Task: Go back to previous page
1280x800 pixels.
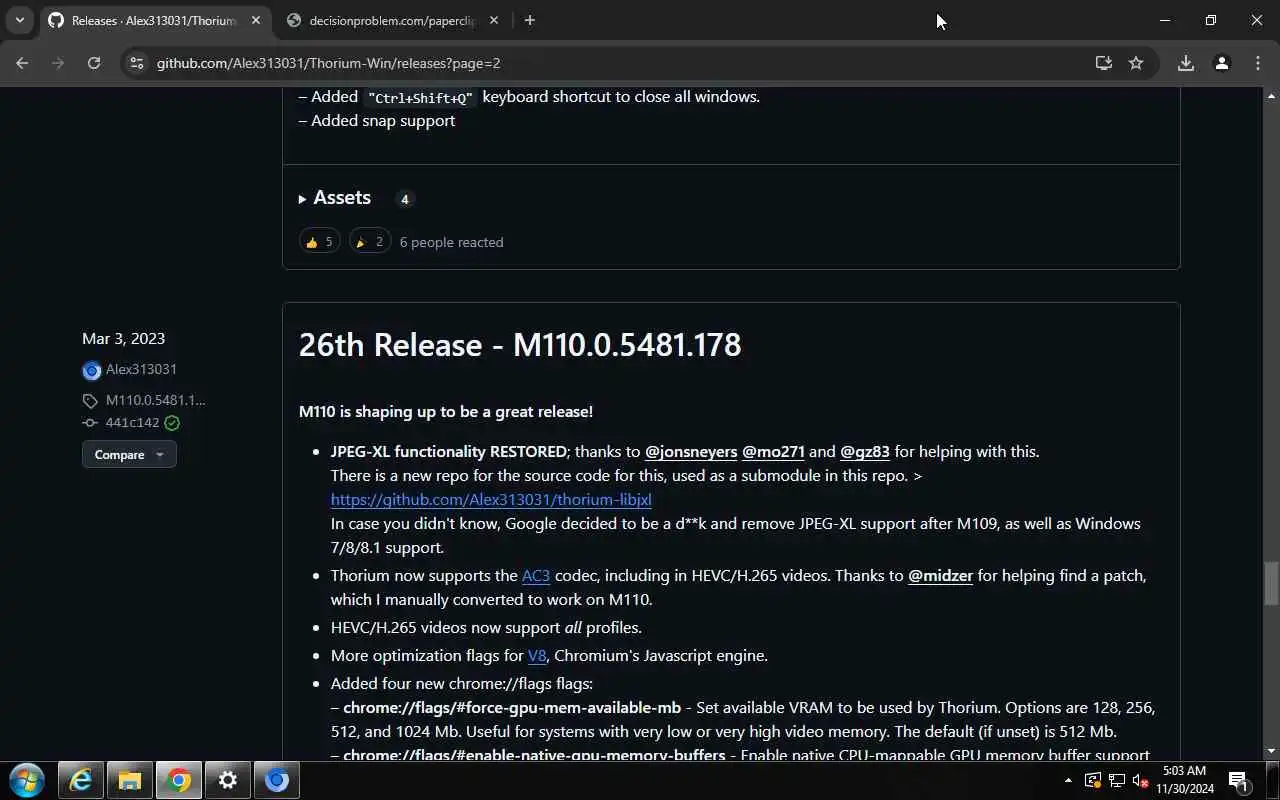Action: (22, 63)
